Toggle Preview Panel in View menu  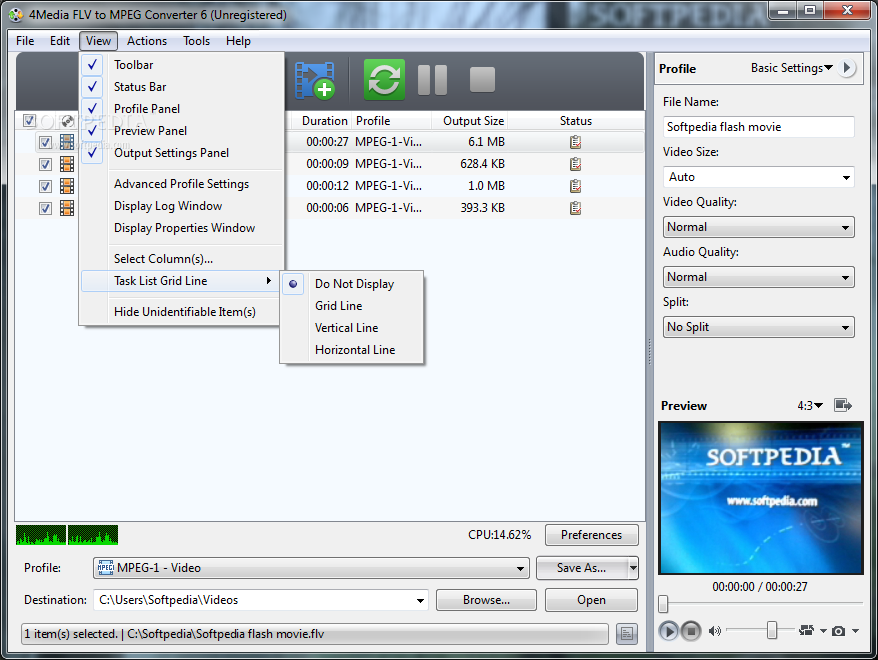pos(183,131)
